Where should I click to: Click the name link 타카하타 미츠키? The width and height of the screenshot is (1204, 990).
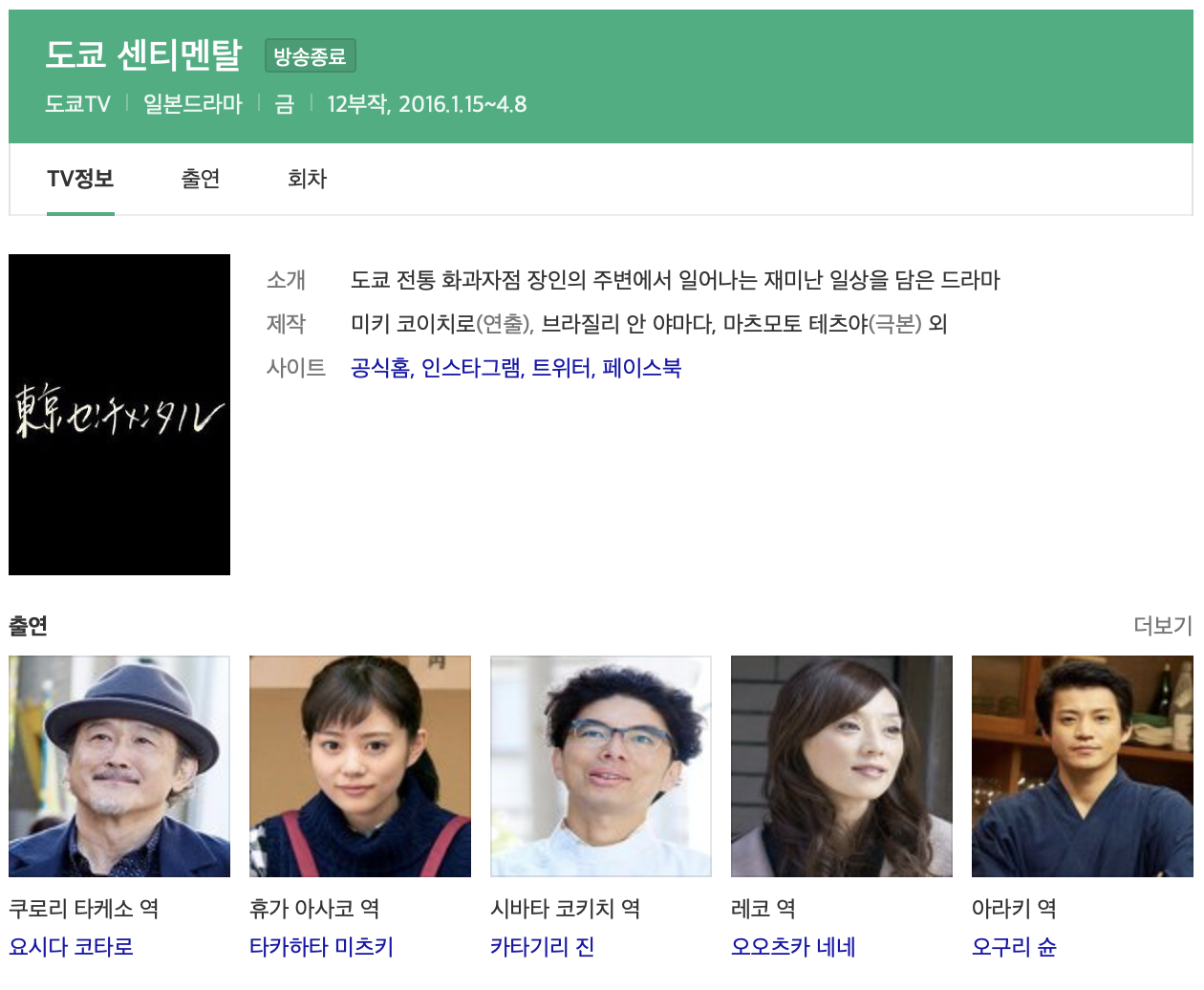322,947
